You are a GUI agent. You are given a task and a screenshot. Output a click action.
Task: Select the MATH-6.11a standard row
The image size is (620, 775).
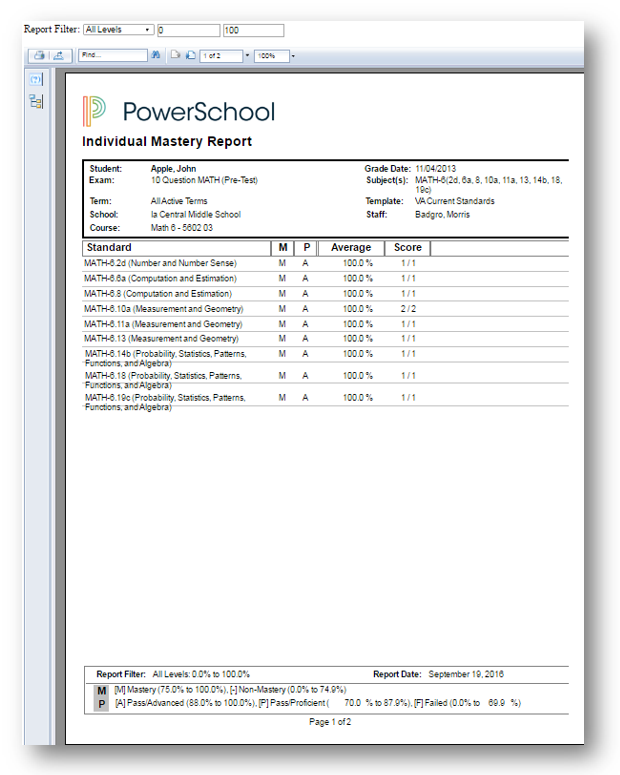click(325, 324)
